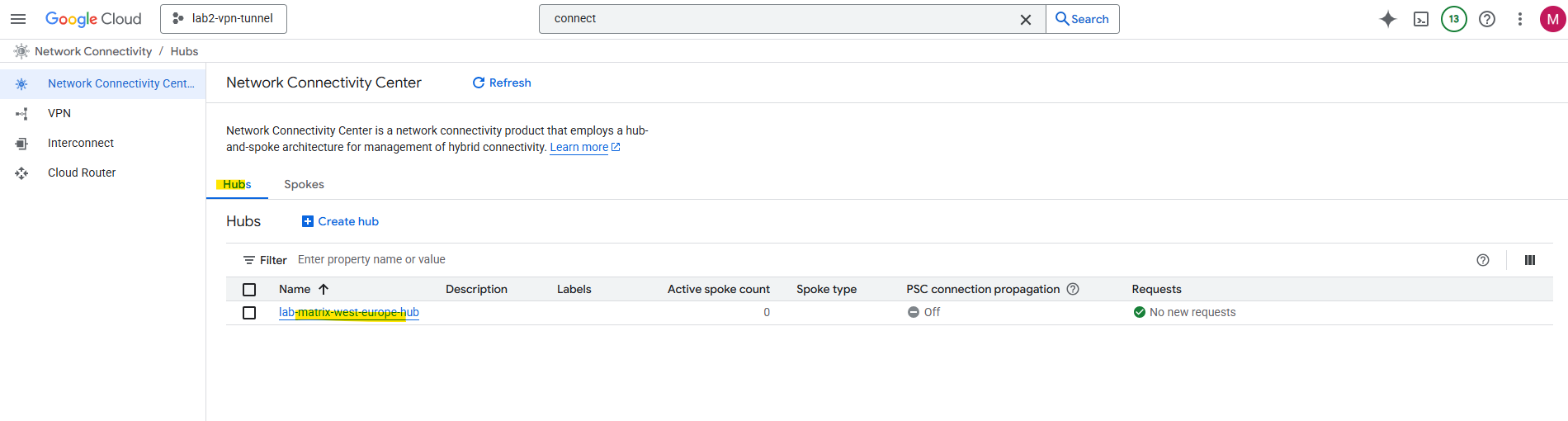
Task: Open the main navigation hamburger menu
Action: pyautogui.click(x=18, y=19)
